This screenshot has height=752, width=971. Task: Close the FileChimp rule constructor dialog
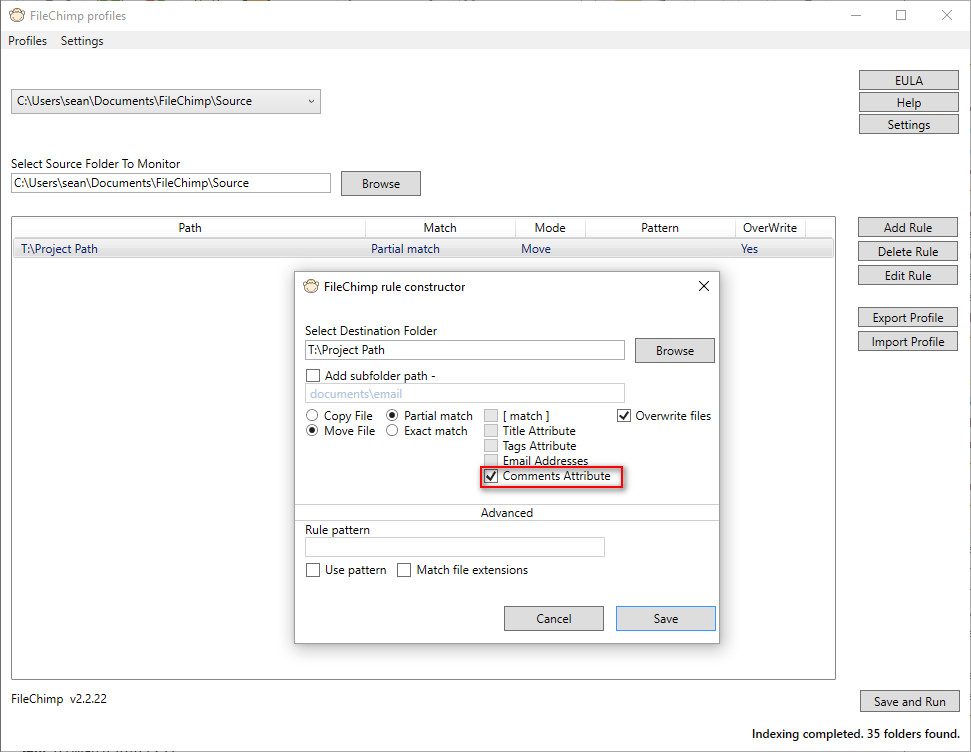(703, 286)
